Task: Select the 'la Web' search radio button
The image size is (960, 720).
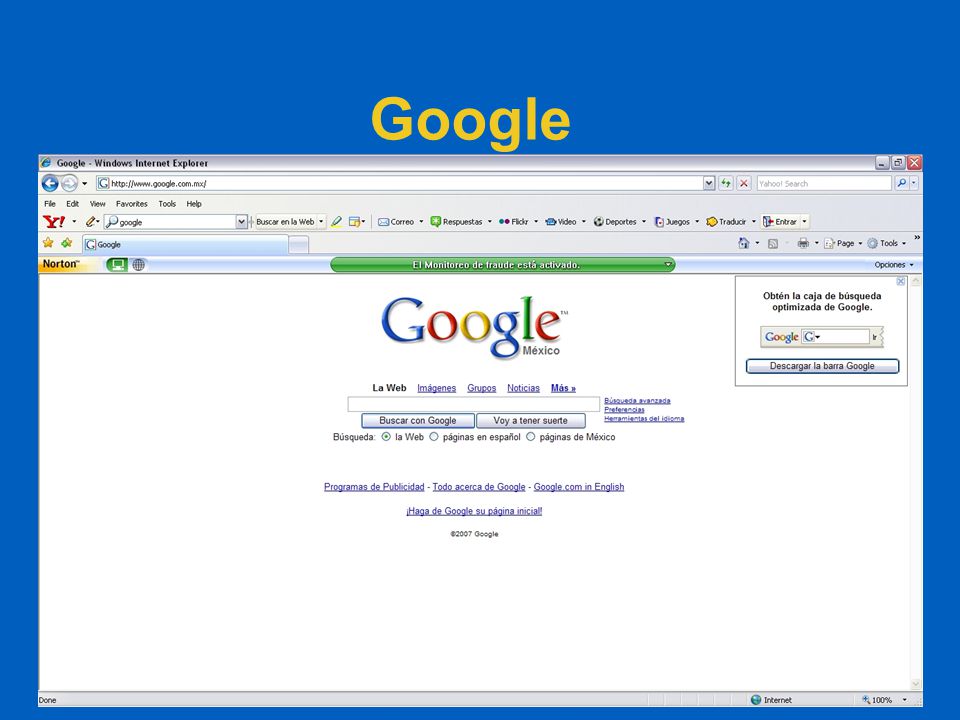Action: tap(386, 437)
